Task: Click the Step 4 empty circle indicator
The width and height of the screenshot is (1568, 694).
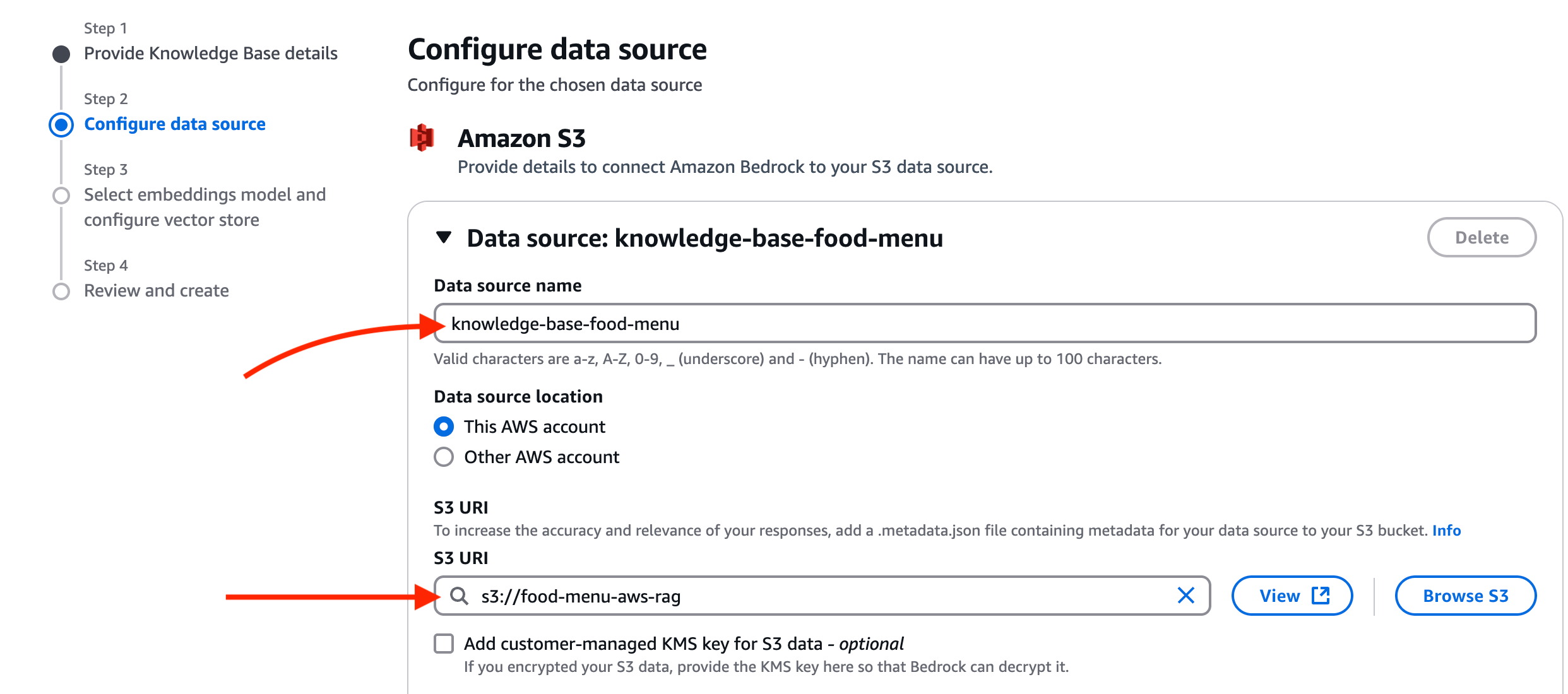Action: coord(61,291)
